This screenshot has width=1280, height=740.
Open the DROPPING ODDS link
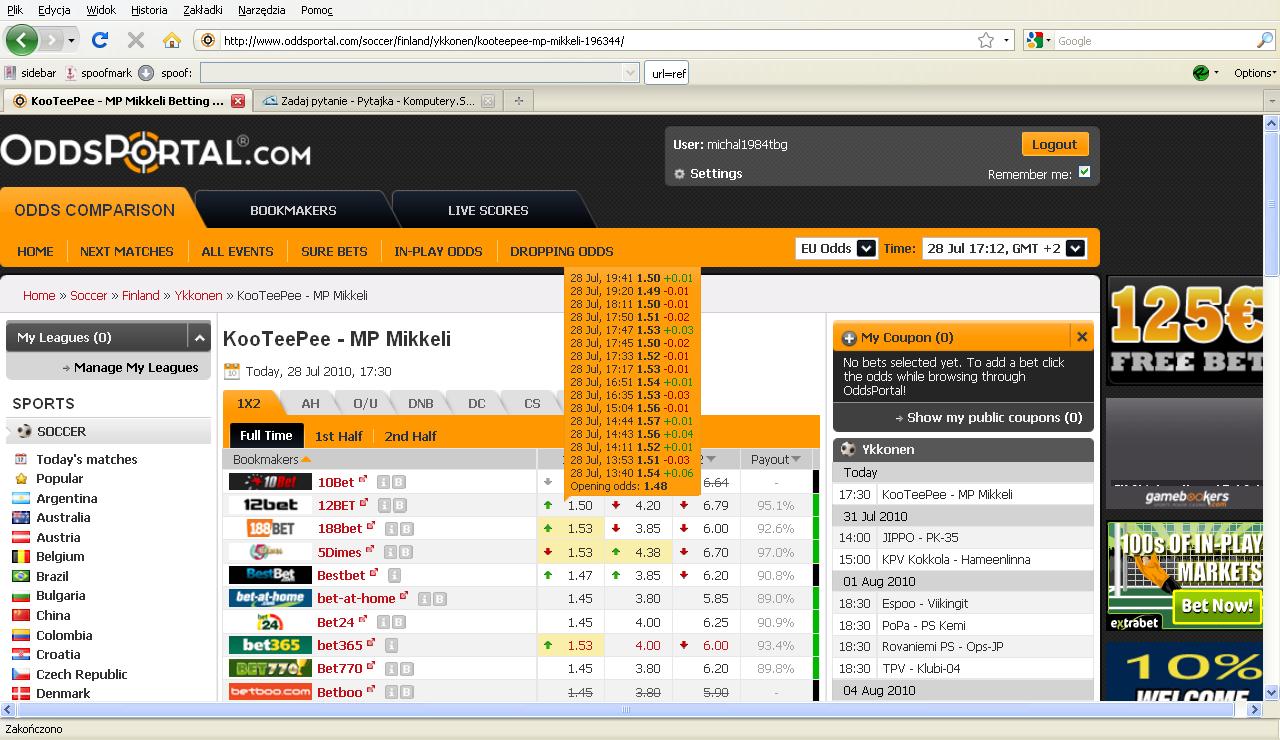(x=562, y=251)
